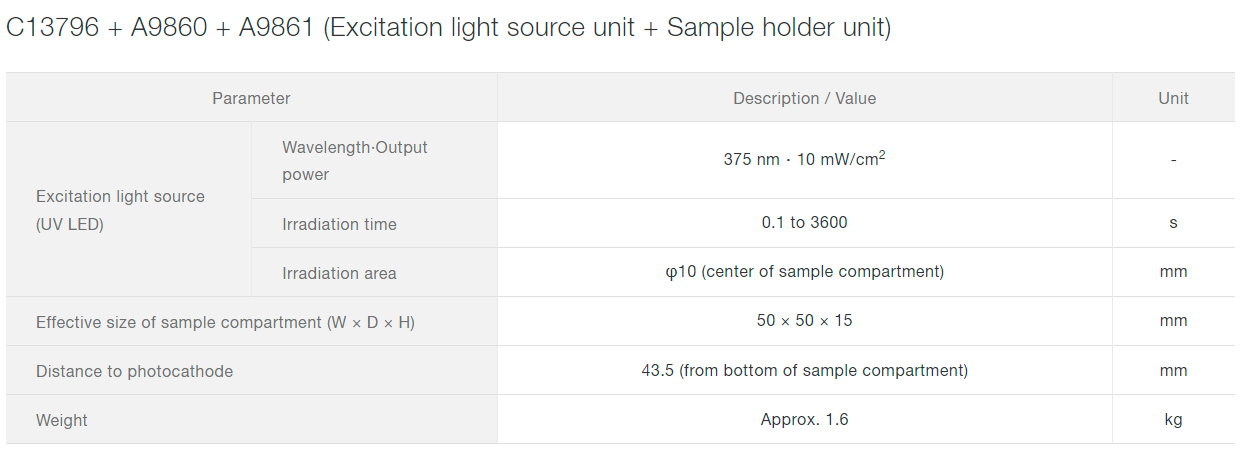Viewport: 1246px width, 453px height.
Task: Select the Description / Value column header
Action: 804,98
